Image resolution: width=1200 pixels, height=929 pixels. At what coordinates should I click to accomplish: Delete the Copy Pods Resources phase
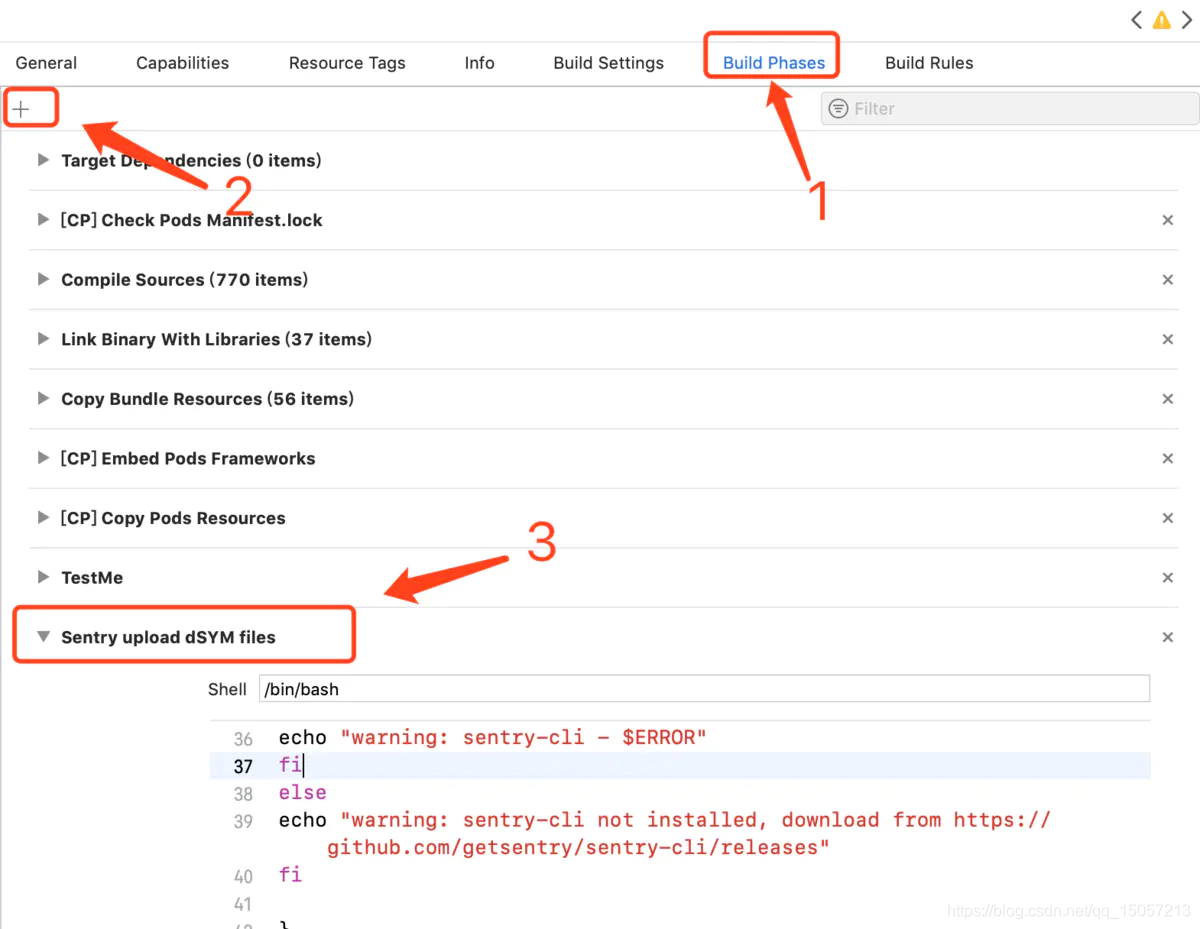pos(1167,518)
